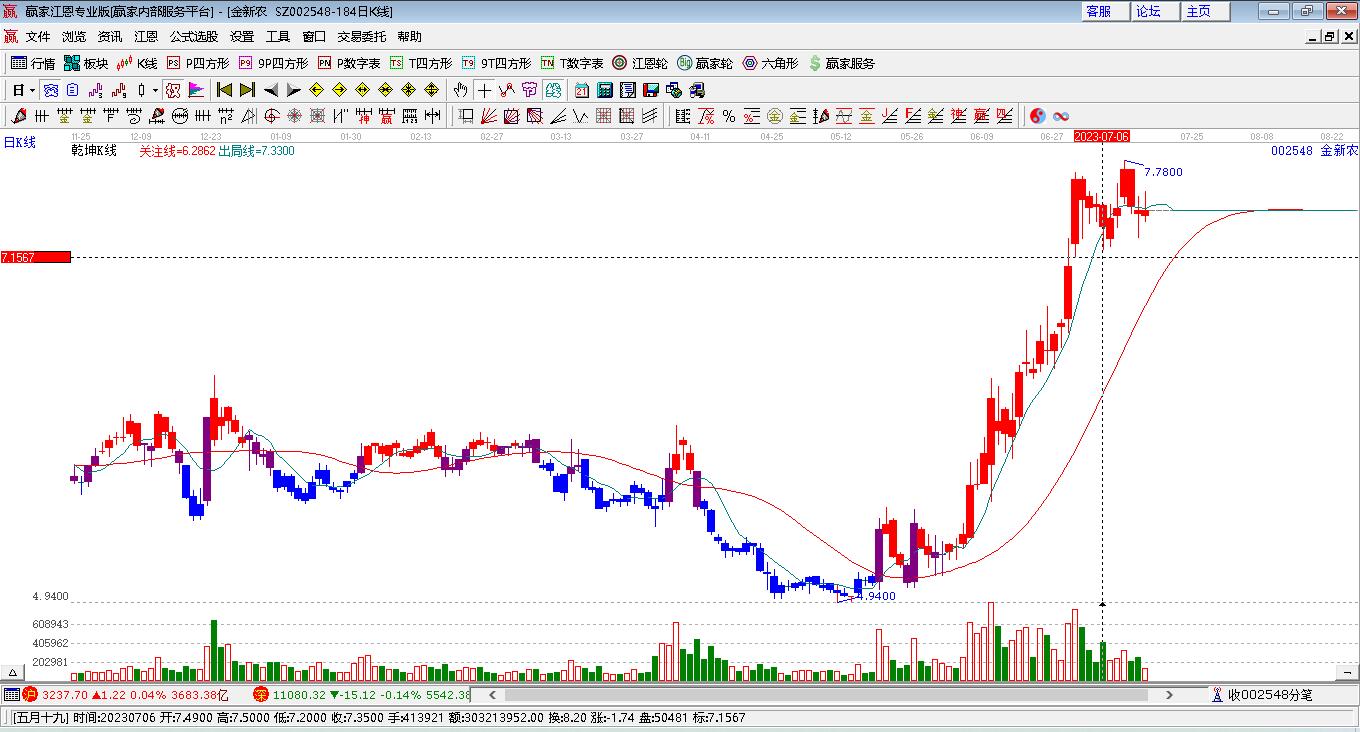This screenshot has width=1360, height=732.
Task: Switch to the K线 chart view
Action: pyautogui.click(x=137, y=63)
